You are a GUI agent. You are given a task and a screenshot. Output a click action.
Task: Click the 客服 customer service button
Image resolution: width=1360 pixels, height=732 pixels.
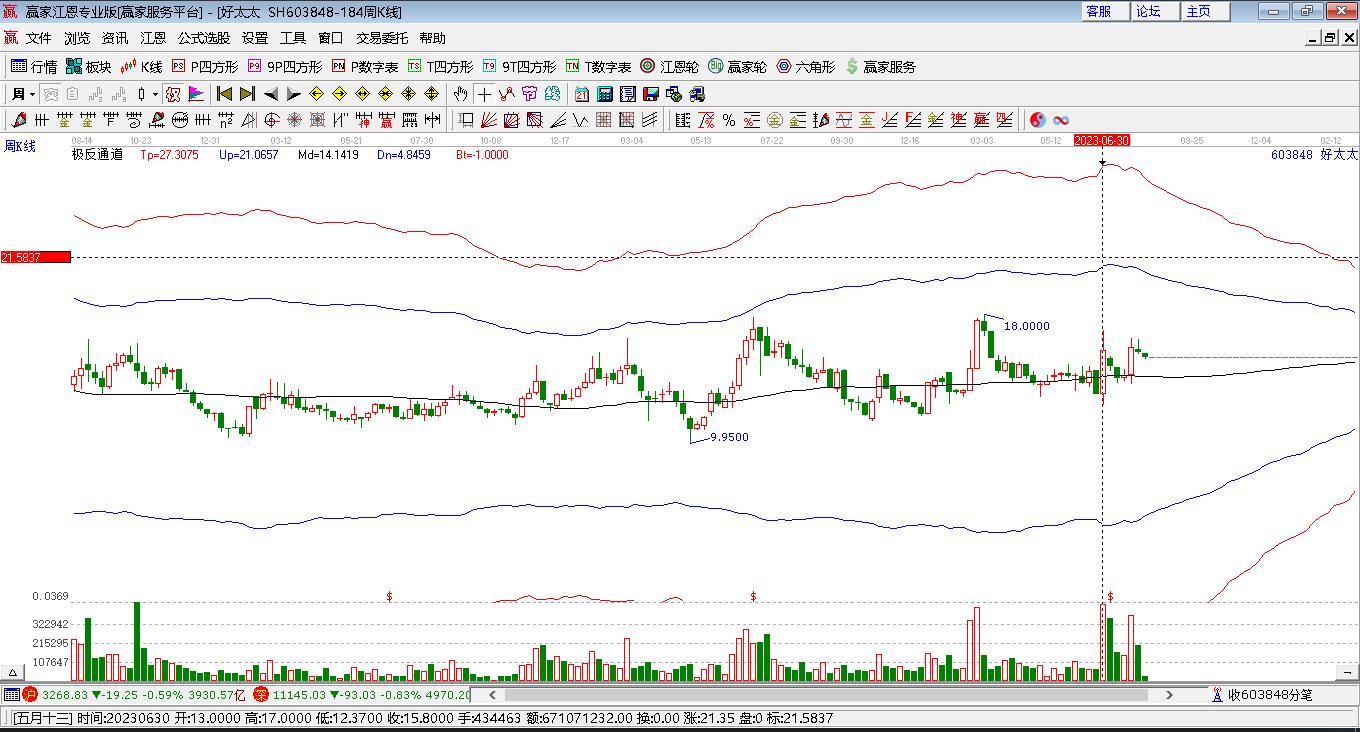pyautogui.click(x=1104, y=11)
